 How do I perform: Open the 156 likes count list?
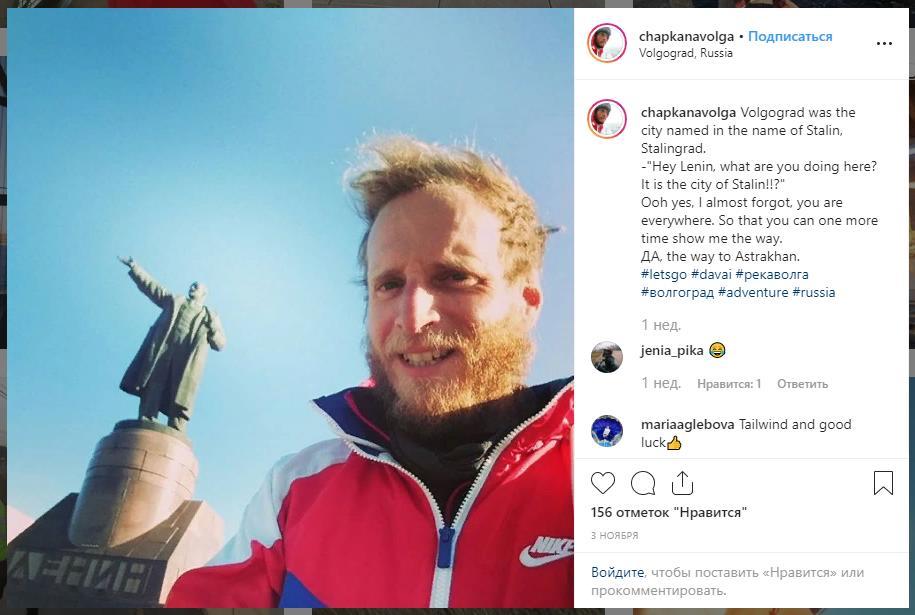(669, 513)
